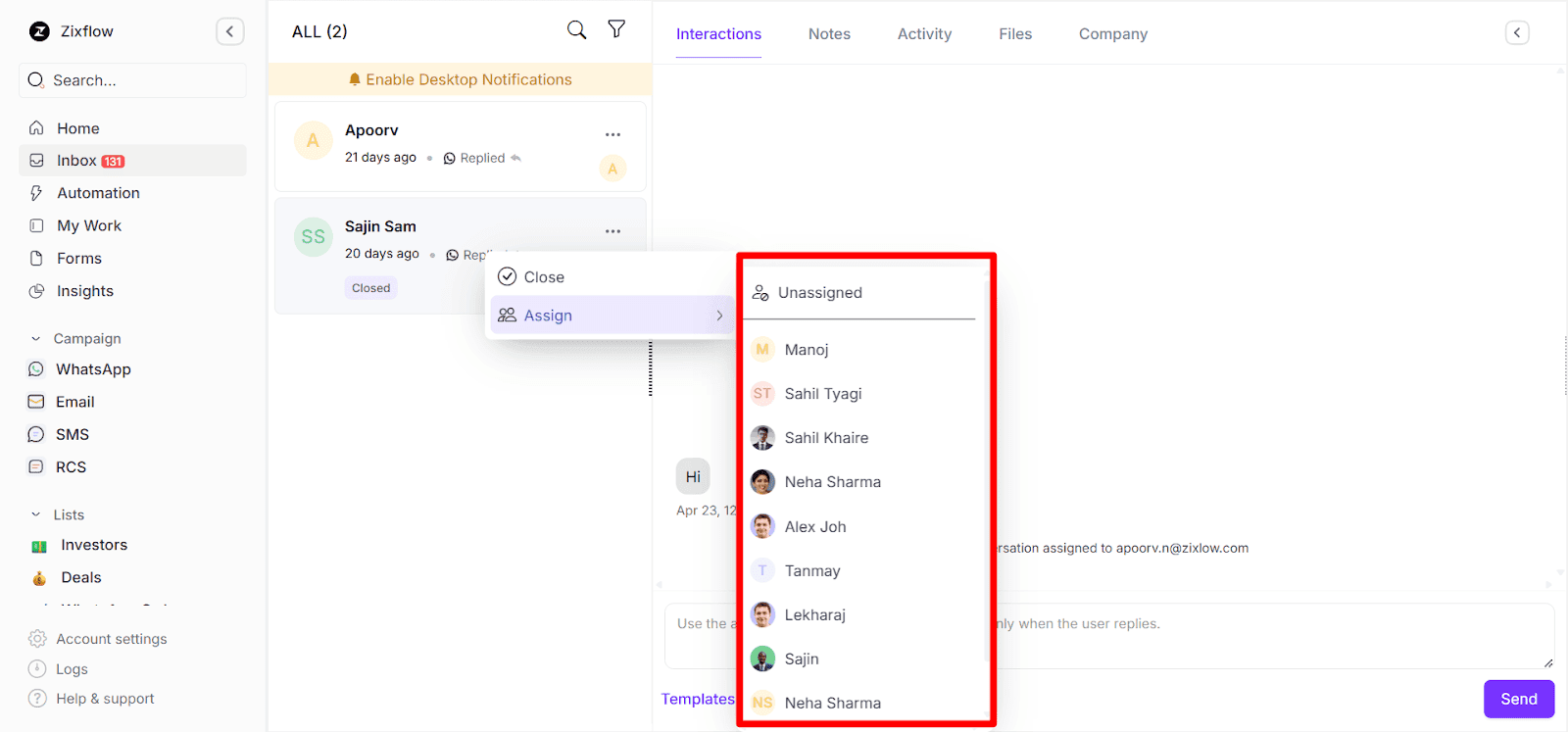Switch to the Interactions tab
This screenshot has height=732, width=1568.
point(718,34)
